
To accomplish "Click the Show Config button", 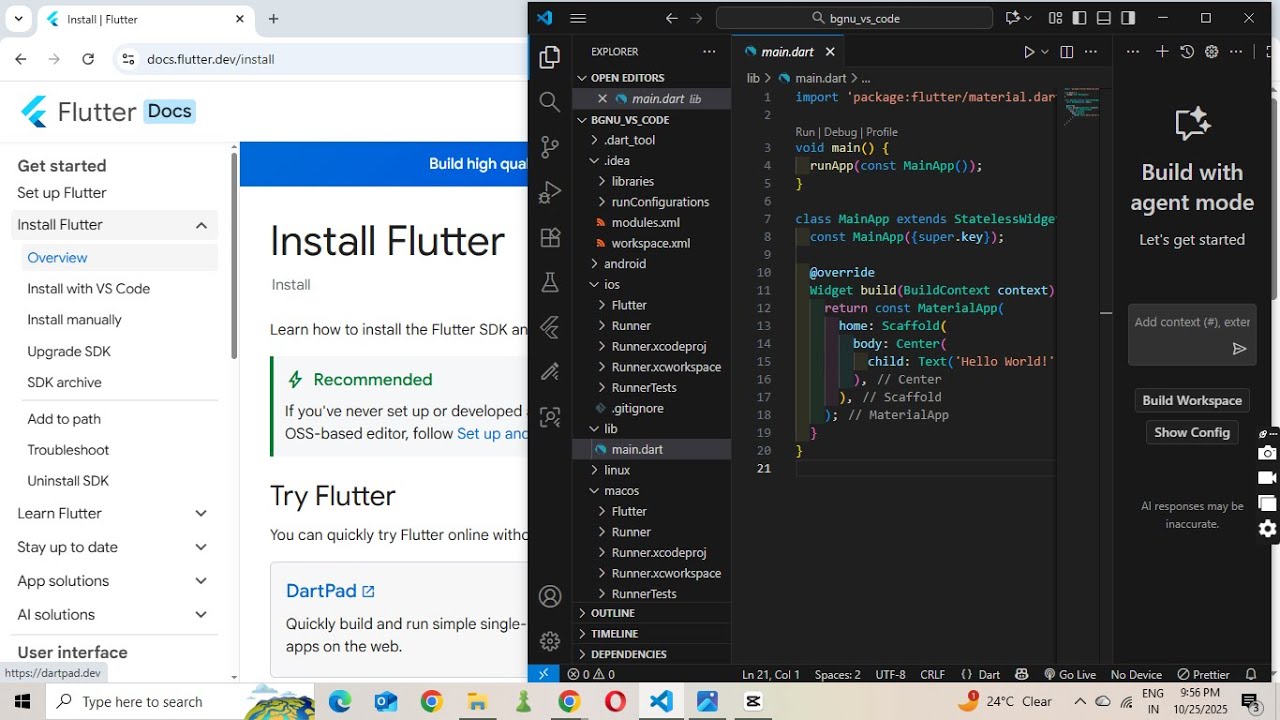I will pos(1192,433).
